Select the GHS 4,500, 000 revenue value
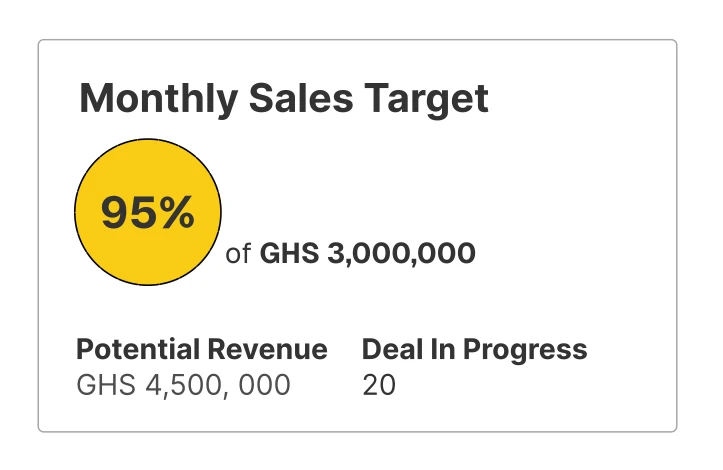Viewport: 723px width, 470px height. coord(183,385)
